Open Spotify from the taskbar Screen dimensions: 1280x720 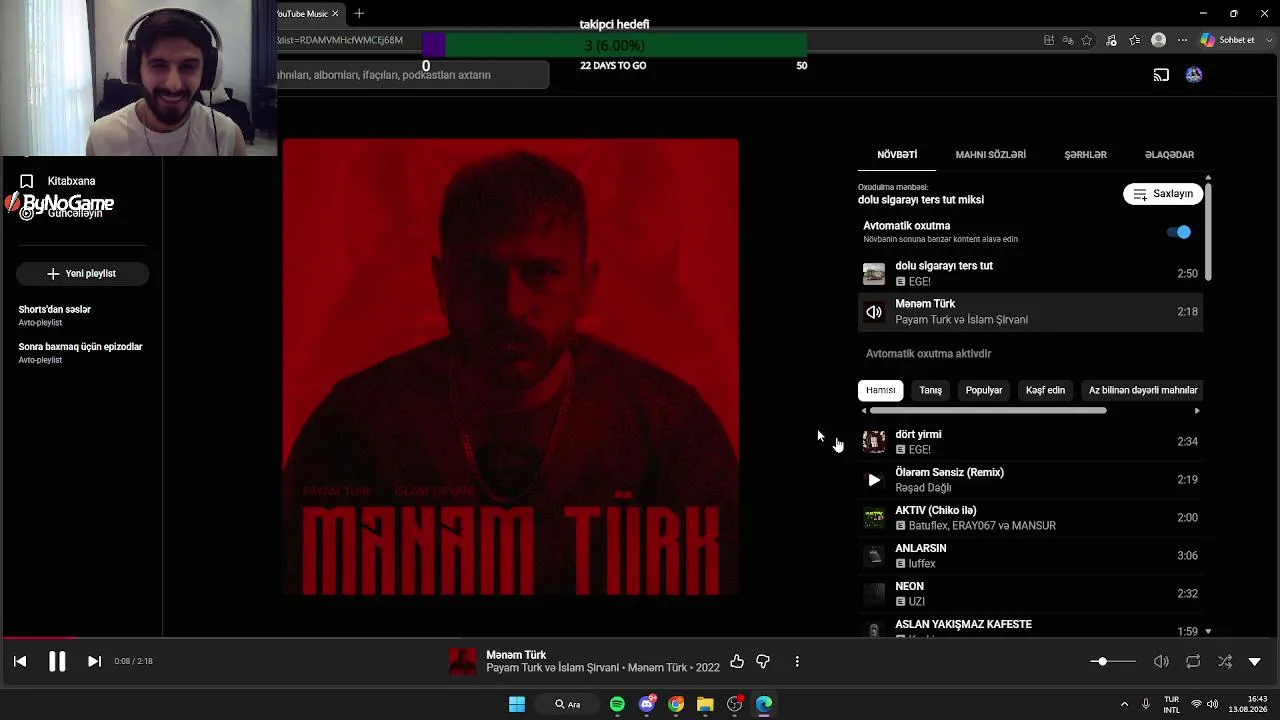pyautogui.click(x=617, y=704)
